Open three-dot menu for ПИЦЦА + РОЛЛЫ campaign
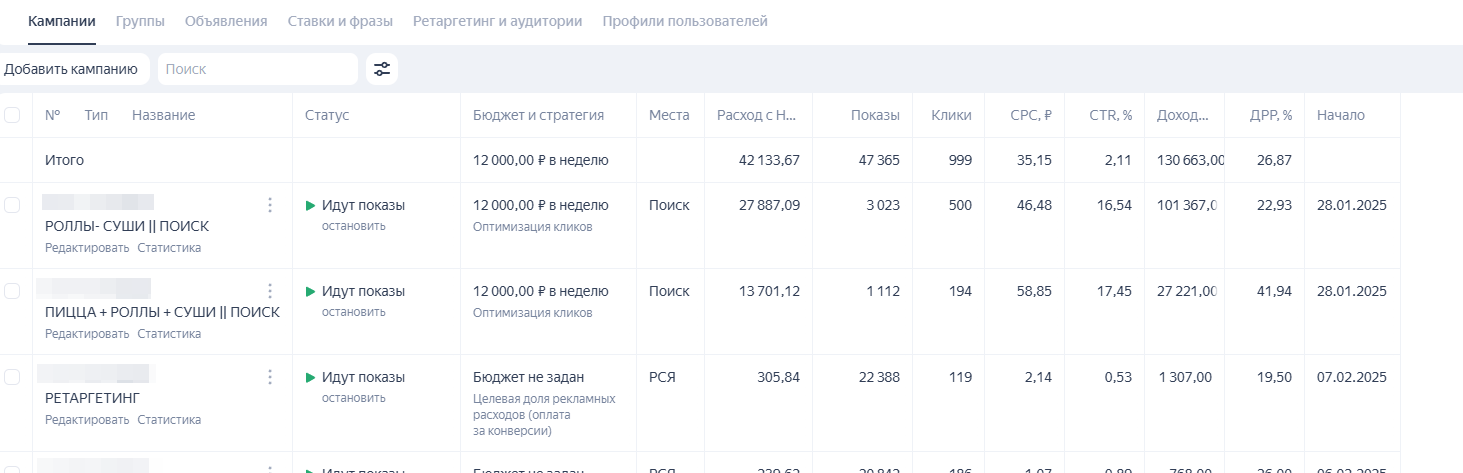Viewport: 1463px width, 473px height. 269,291
